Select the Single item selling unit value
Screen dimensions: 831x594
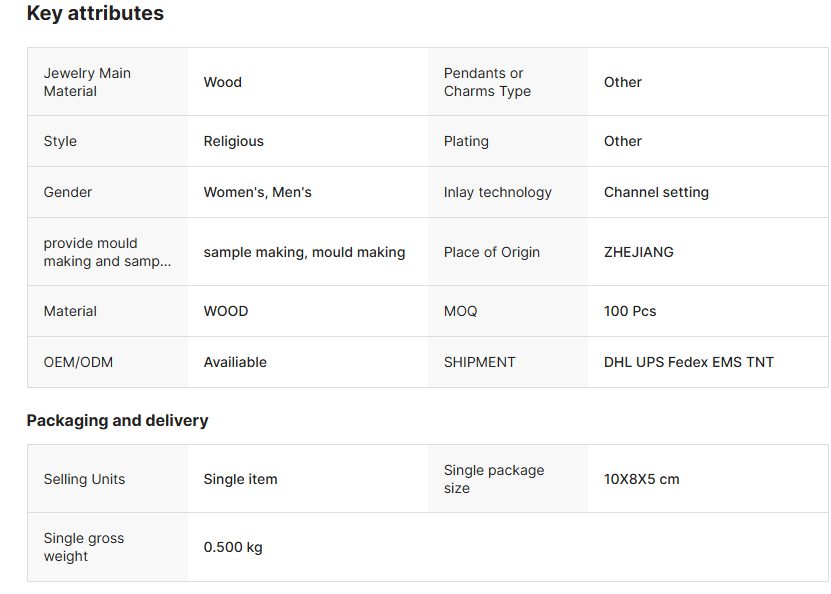click(240, 479)
